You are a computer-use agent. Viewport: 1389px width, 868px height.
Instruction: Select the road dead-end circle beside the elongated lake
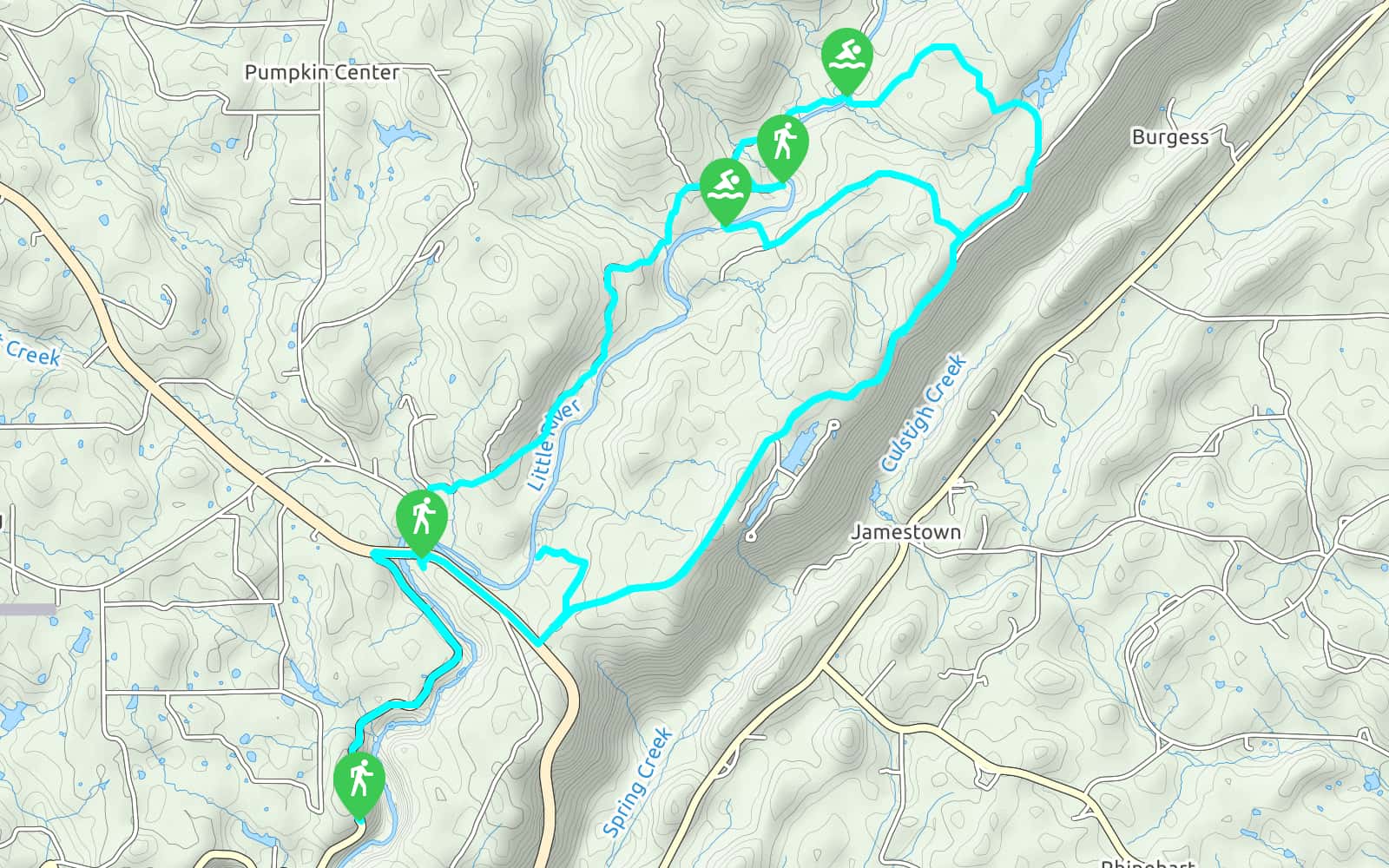pyautogui.click(x=833, y=425)
